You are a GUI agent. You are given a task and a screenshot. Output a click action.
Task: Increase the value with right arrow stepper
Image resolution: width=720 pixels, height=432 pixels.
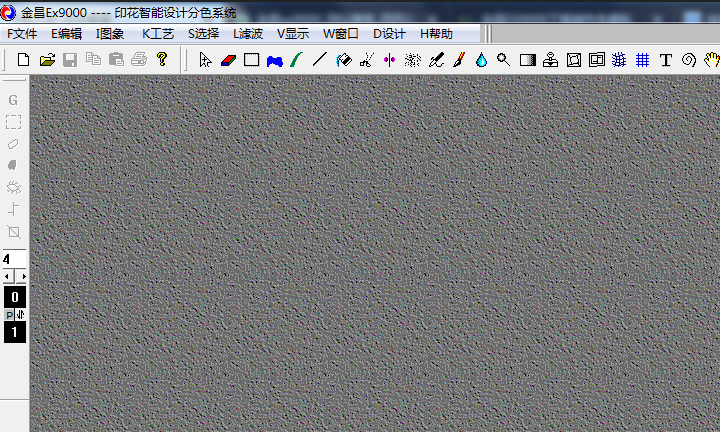coord(21,276)
